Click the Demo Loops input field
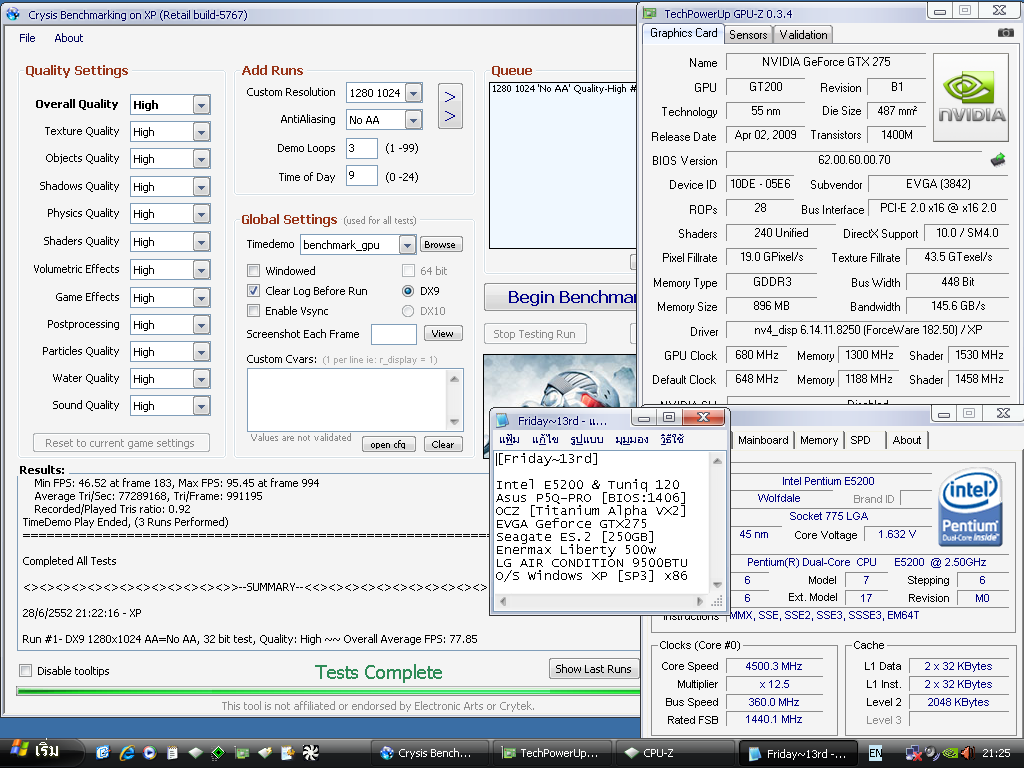Viewport: 1024px width, 768px height. (361, 148)
